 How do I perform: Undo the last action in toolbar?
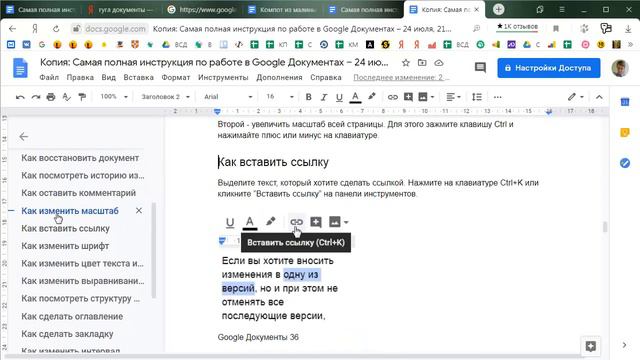[20, 97]
